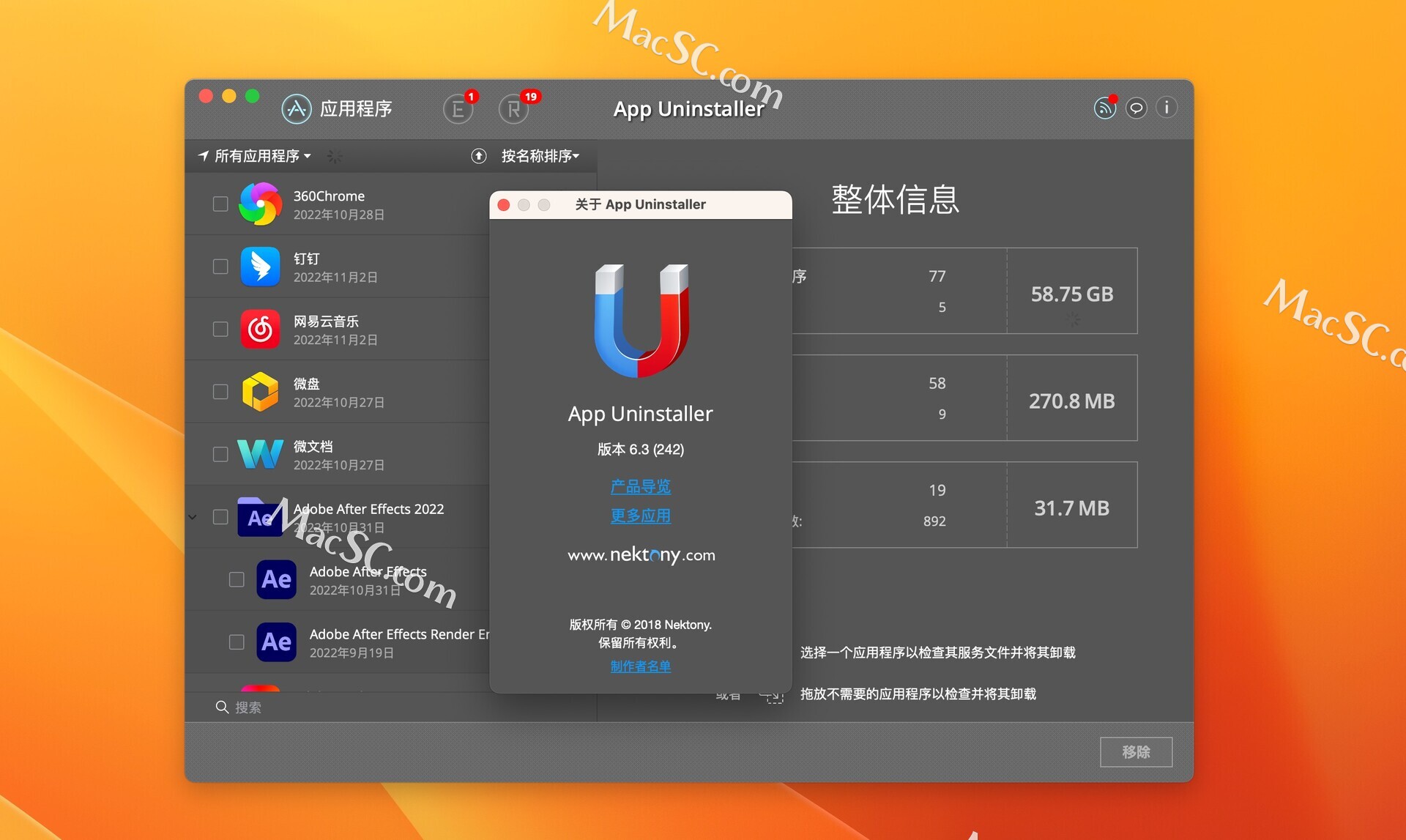Click the www.nektony.com website logo

[x=641, y=555]
